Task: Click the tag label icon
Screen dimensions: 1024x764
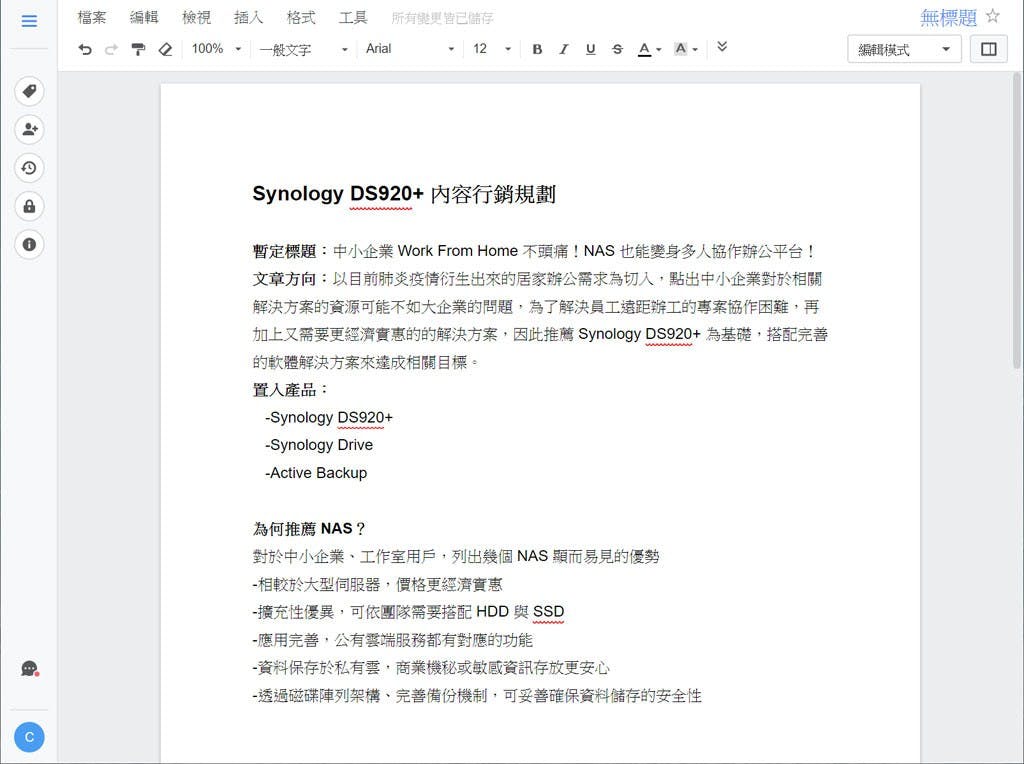Action: point(29,92)
